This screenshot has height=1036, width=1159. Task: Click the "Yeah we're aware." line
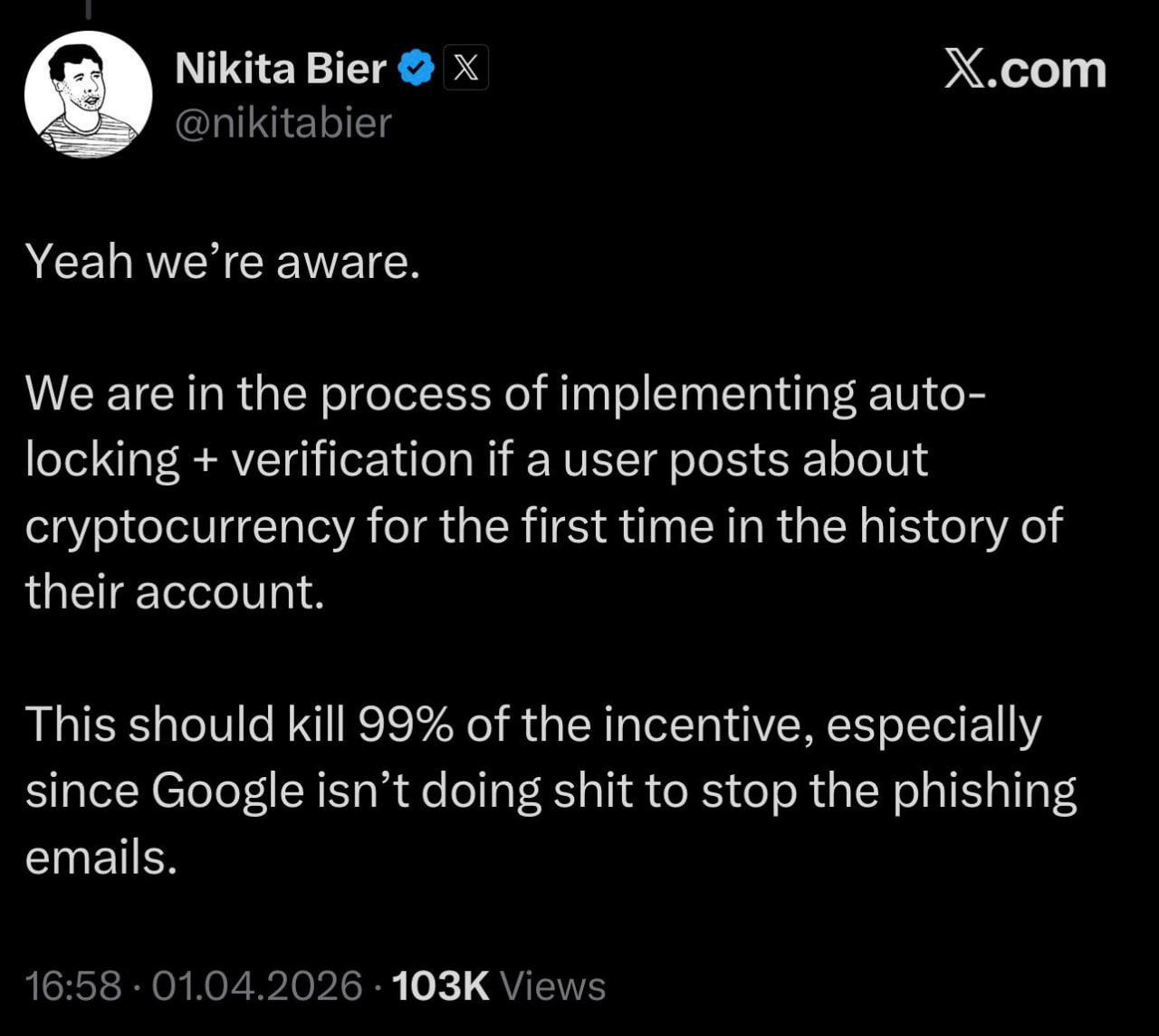pyautogui.click(x=223, y=263)
